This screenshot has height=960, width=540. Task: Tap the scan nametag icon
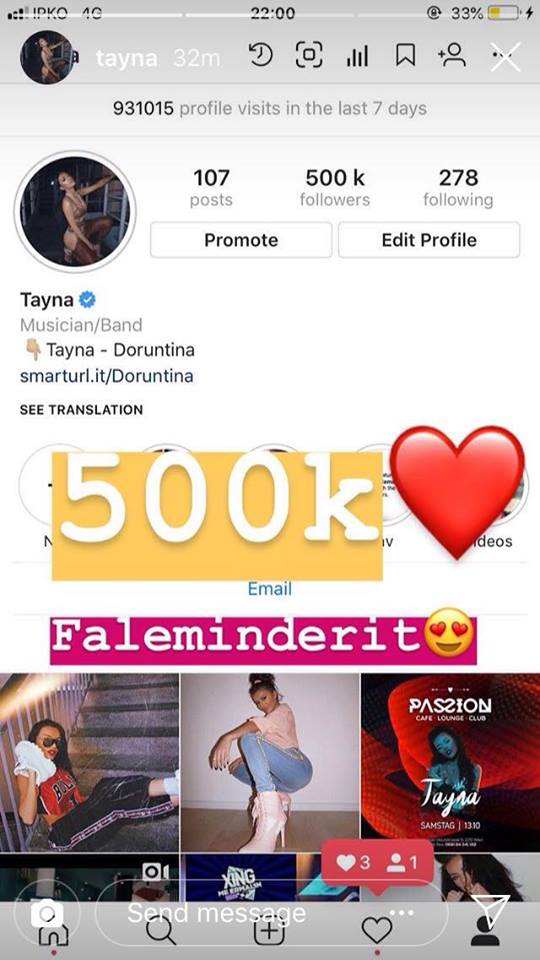309,56
